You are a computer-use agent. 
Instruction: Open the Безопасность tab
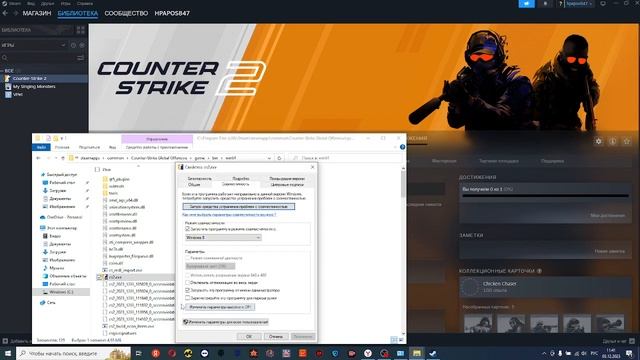[200, 178]
